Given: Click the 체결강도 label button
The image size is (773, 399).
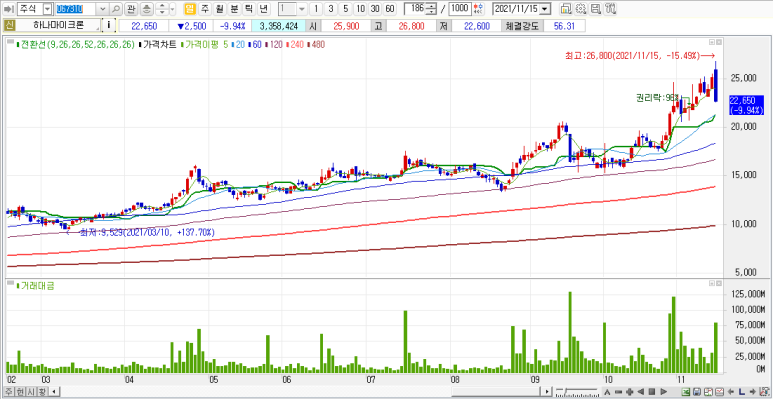Looking at the screenshot, I should click(523, 26).
